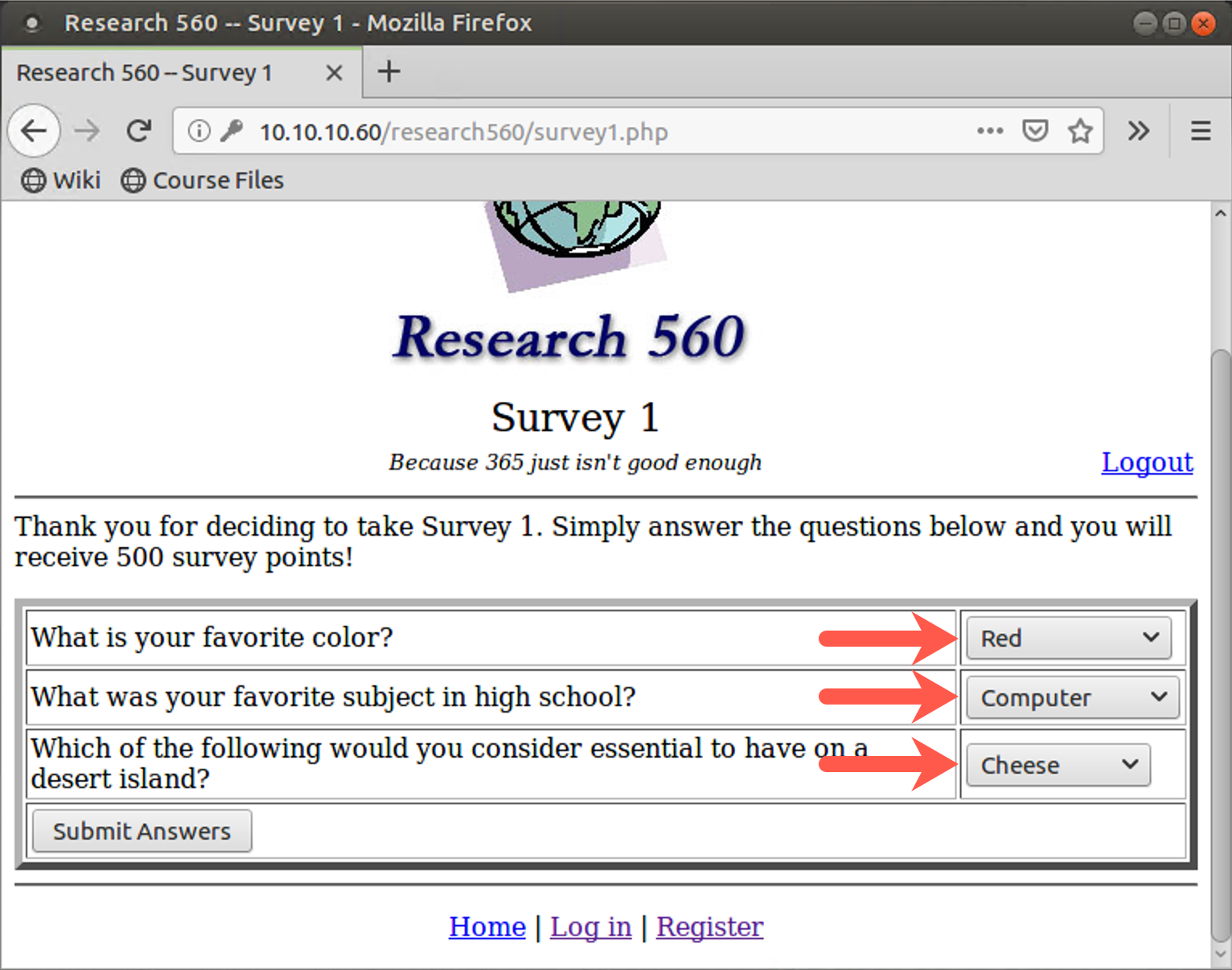Bookmark this page with the star icon

pyautogui.click(x=1080, y=130)
